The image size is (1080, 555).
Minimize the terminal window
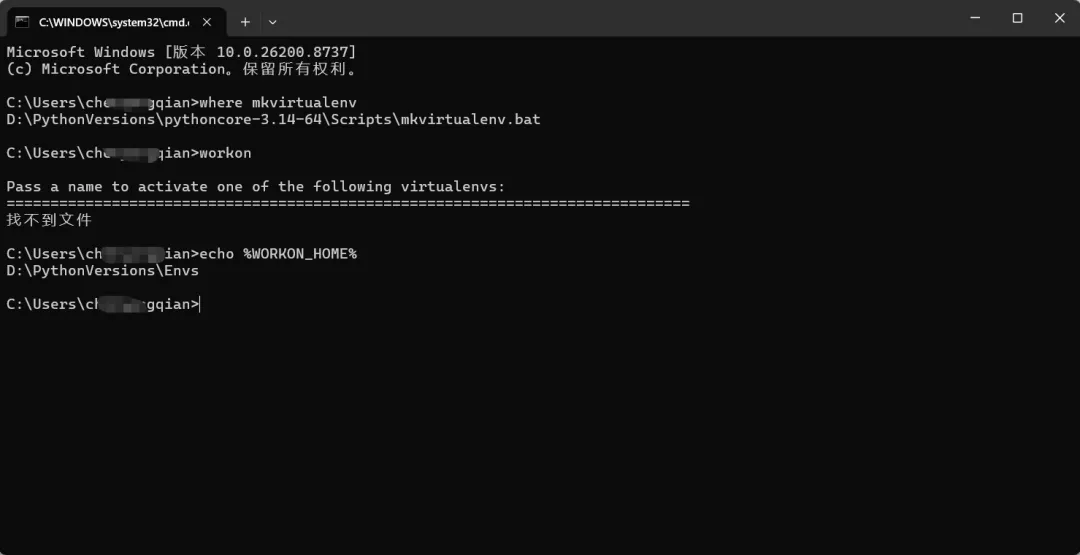point(975,19)
